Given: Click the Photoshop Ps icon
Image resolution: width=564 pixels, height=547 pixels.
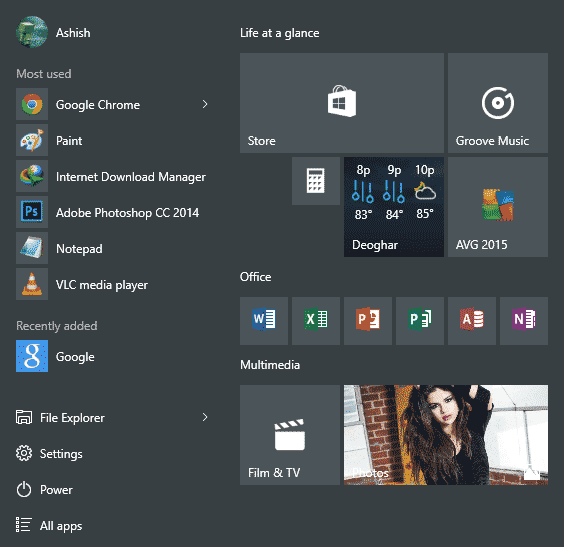Looking at the screenshot, I should click(32, 212).
